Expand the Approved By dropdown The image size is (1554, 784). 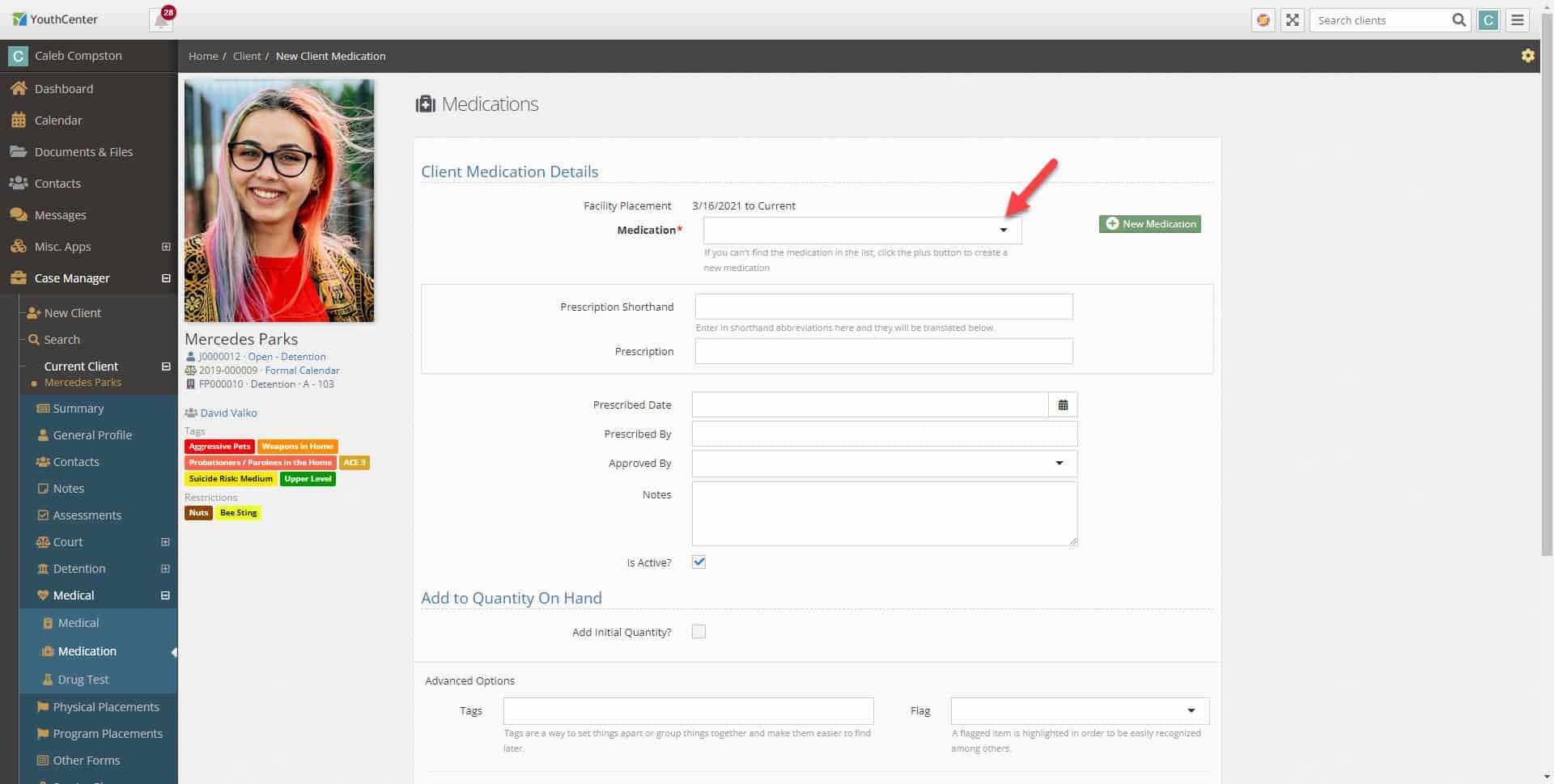pyautogui.click(x=884, y=464)
